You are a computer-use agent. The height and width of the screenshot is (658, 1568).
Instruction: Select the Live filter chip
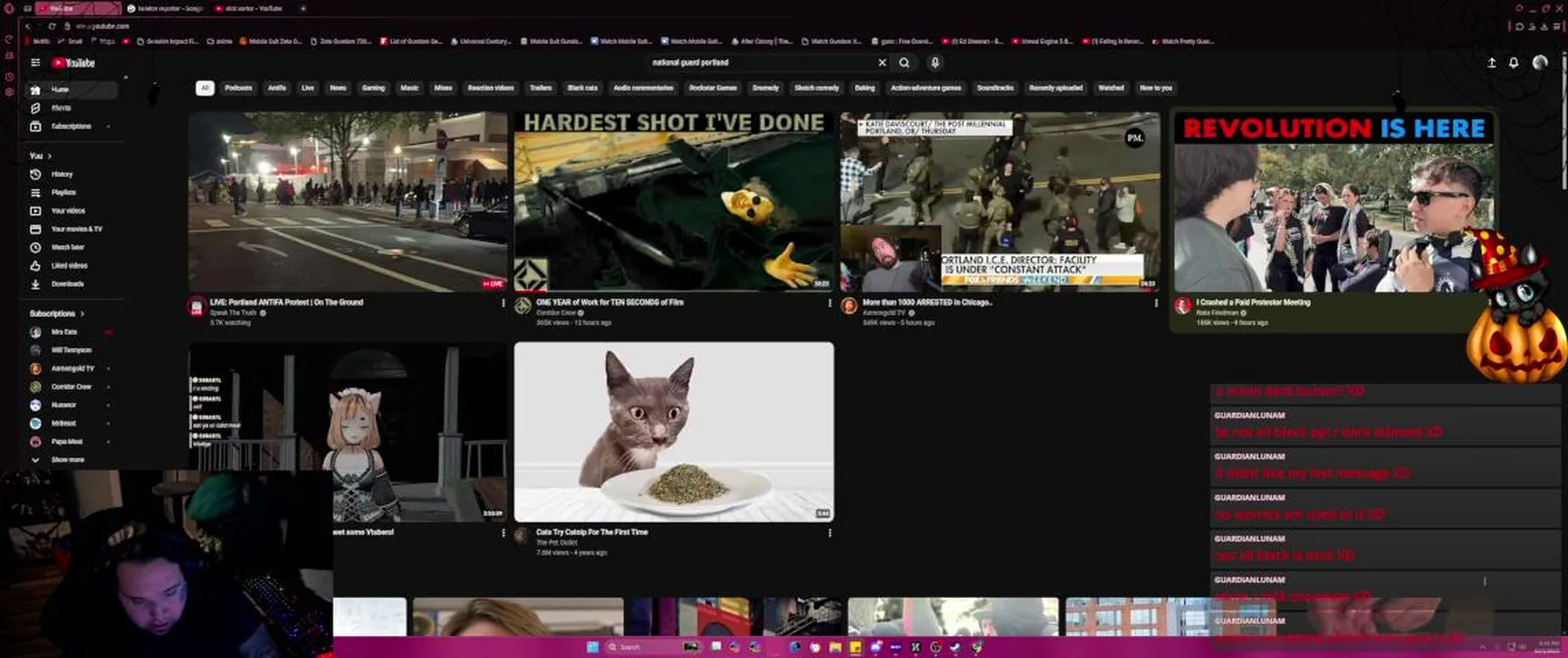tap(308, 88)
